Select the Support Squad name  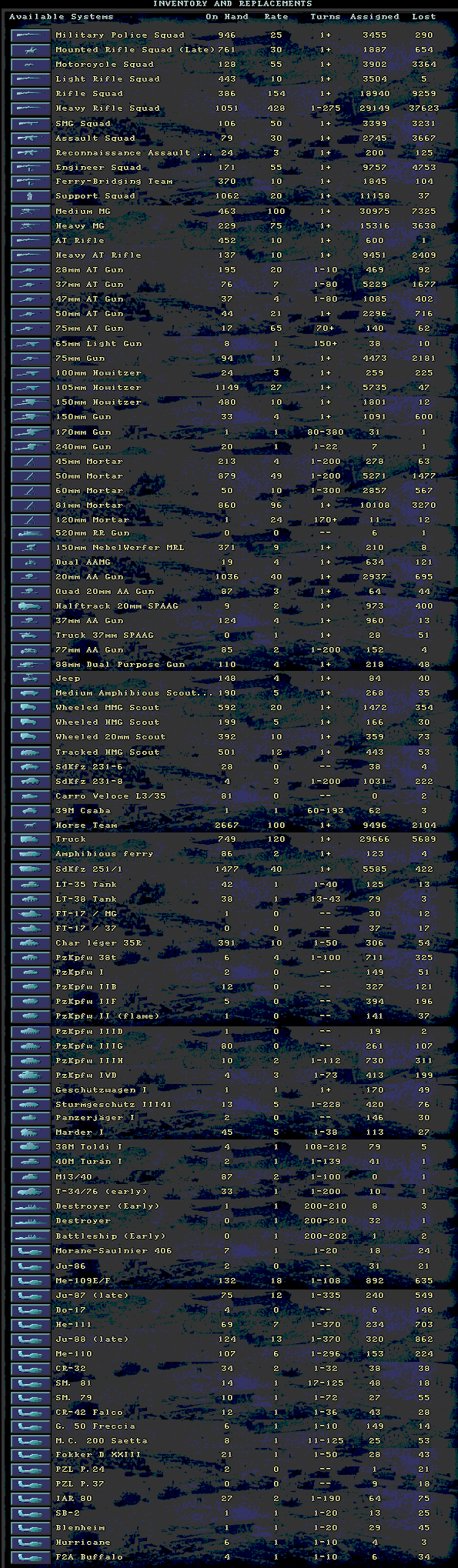click(95, 197)
